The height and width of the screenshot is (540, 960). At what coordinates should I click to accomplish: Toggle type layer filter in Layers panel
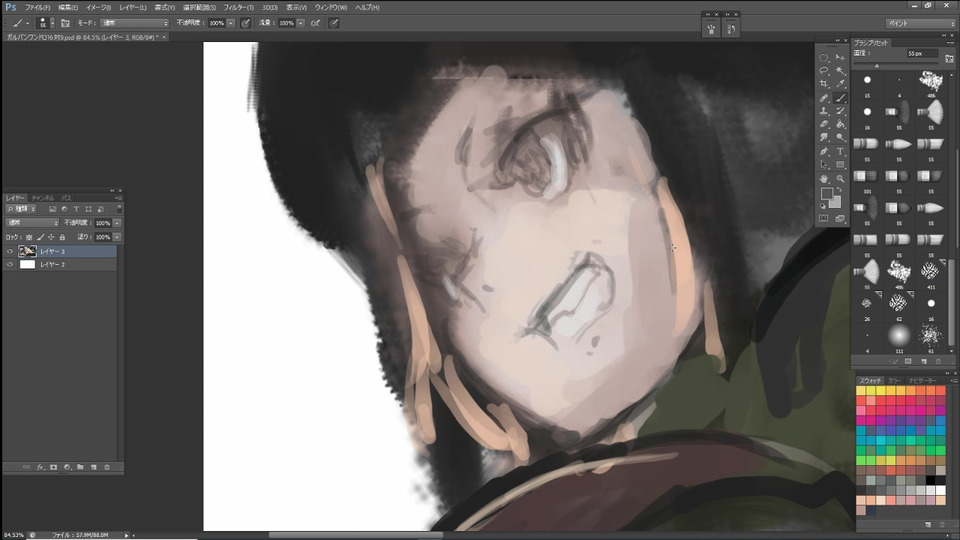coord(76,209)
